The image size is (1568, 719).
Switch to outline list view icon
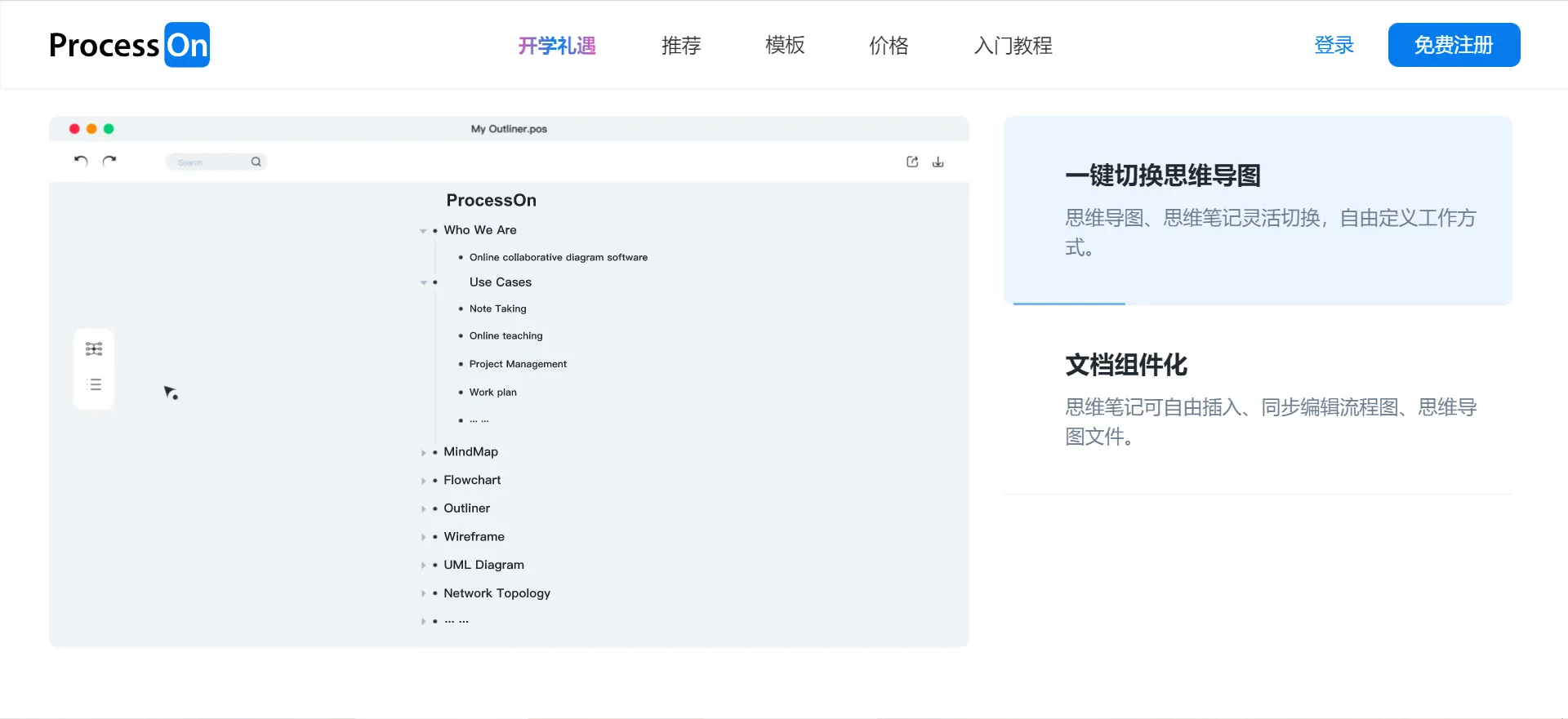(94, 384)
